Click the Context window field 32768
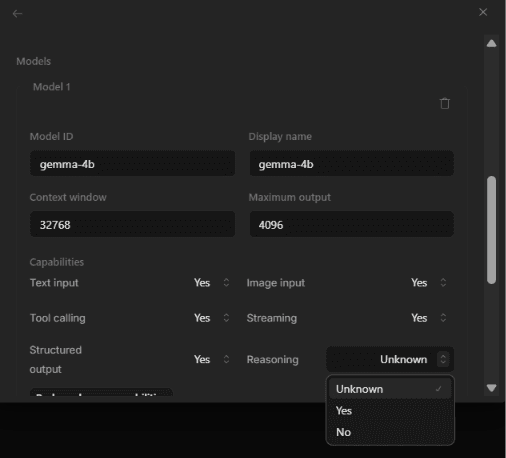Viewport: 506px width, 458px height. 132,224
